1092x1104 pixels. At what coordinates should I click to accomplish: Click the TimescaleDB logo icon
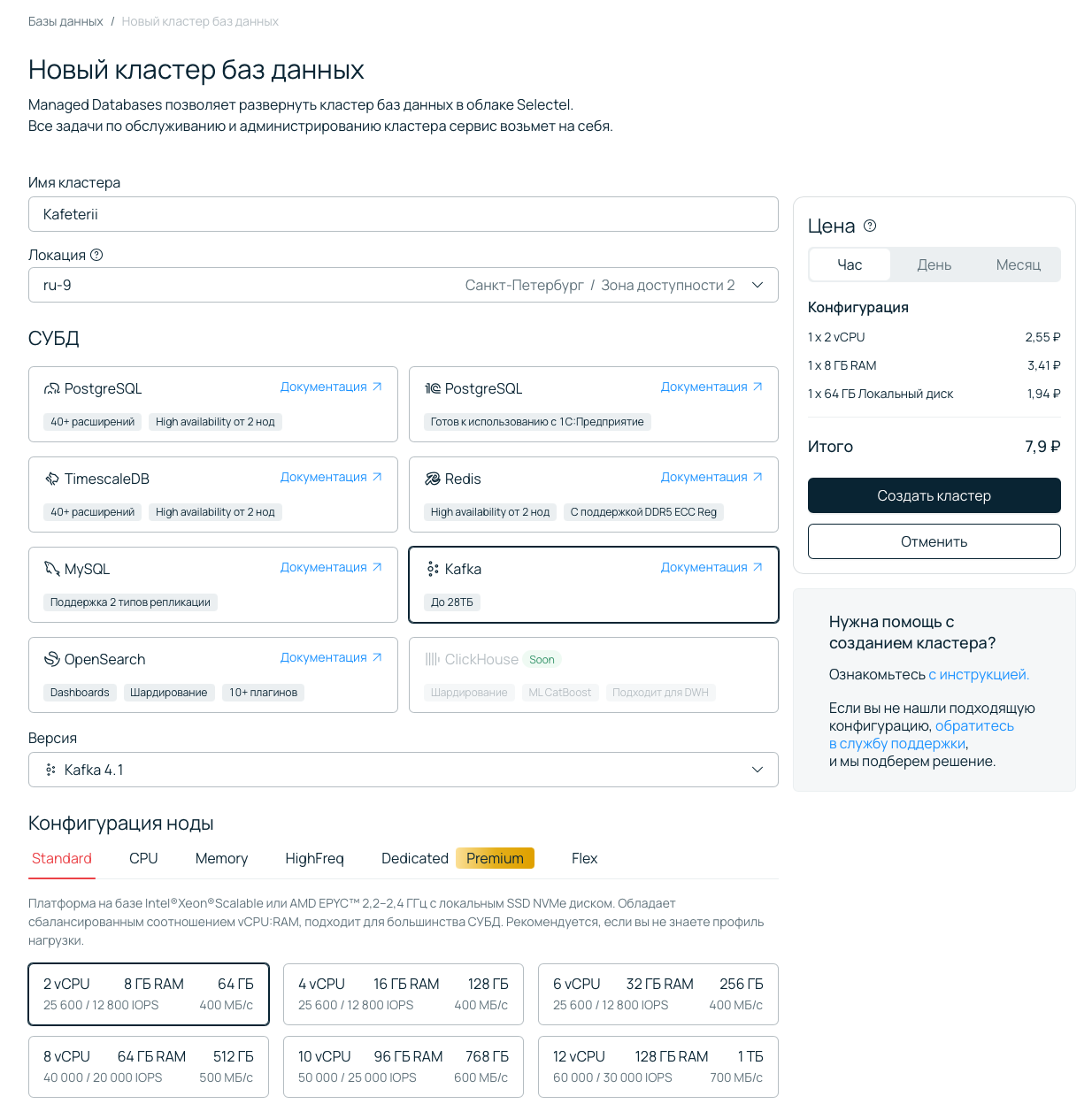pyautogui.click(x=52, y=479)
